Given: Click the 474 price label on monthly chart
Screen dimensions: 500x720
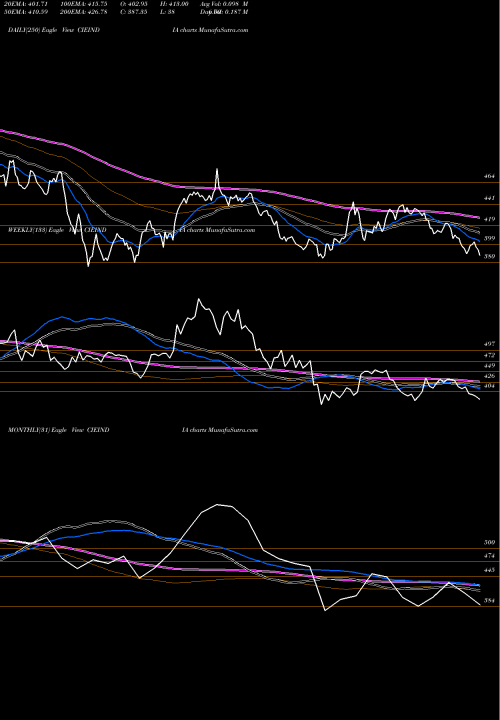Looking at the screenshot, I should 489,556.
